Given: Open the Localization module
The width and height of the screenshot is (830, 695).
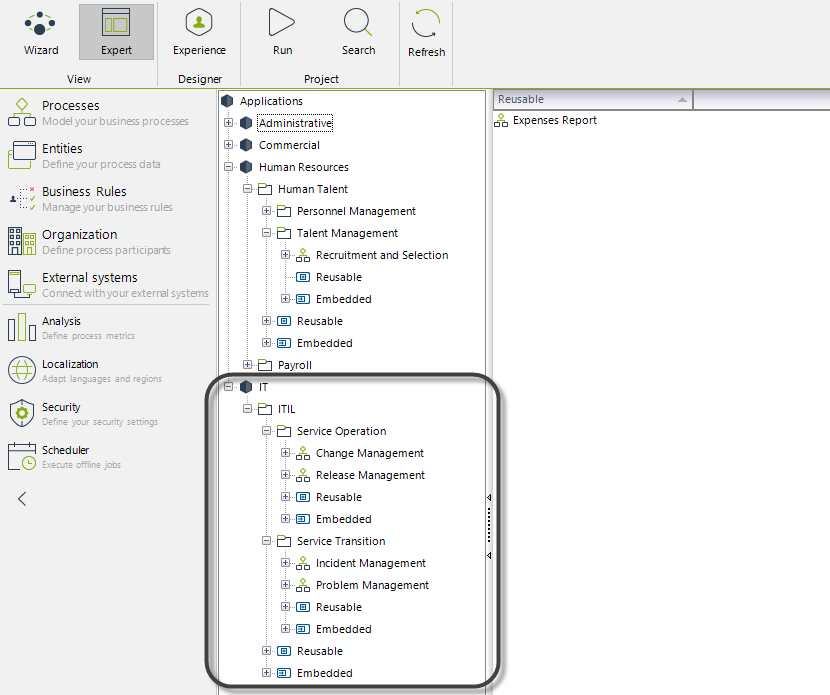Looking at the screenshot, I should pyautogui.click(x=84, y=371).
